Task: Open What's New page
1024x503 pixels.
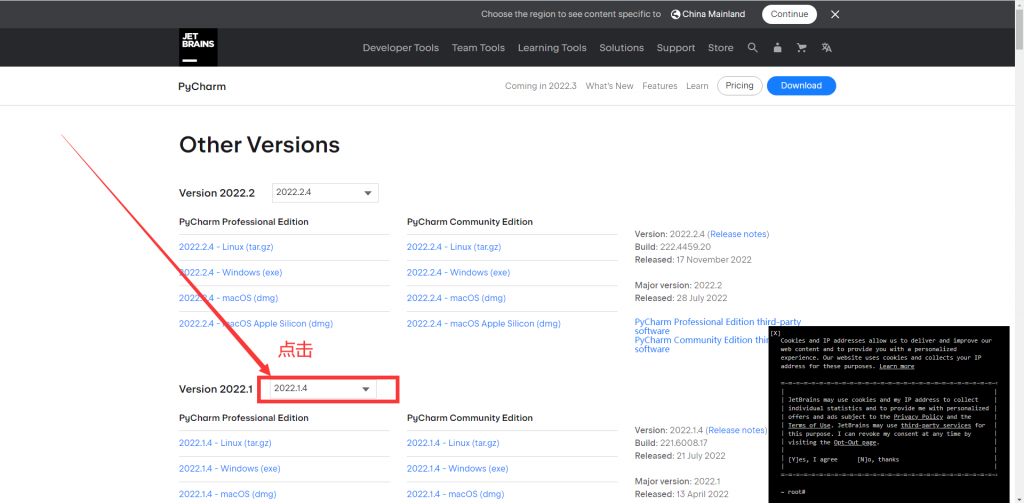Action: (x=609, y=86)
